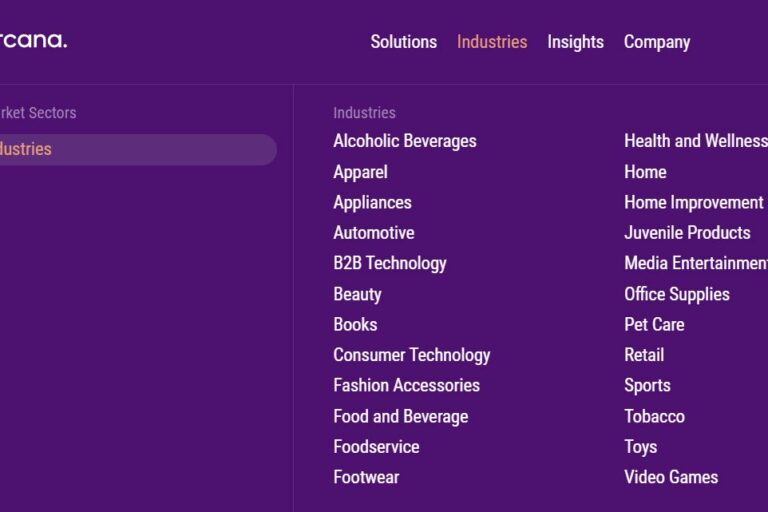Viewport: 768px width, 512px height.
Task: Open the Office Supplies link
Action: (x=676, y=294)
